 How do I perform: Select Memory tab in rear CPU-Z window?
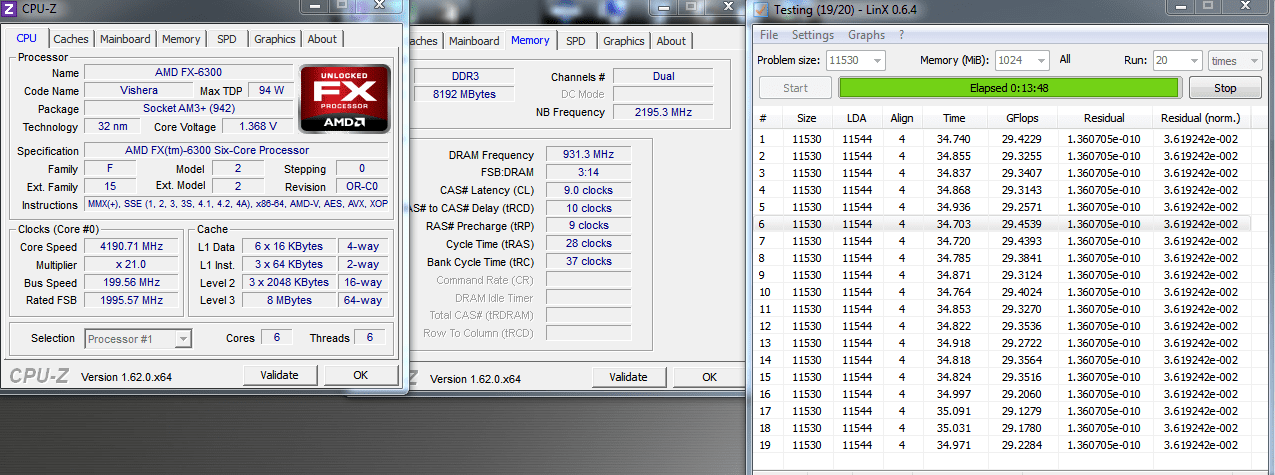[x=530, y=40]
